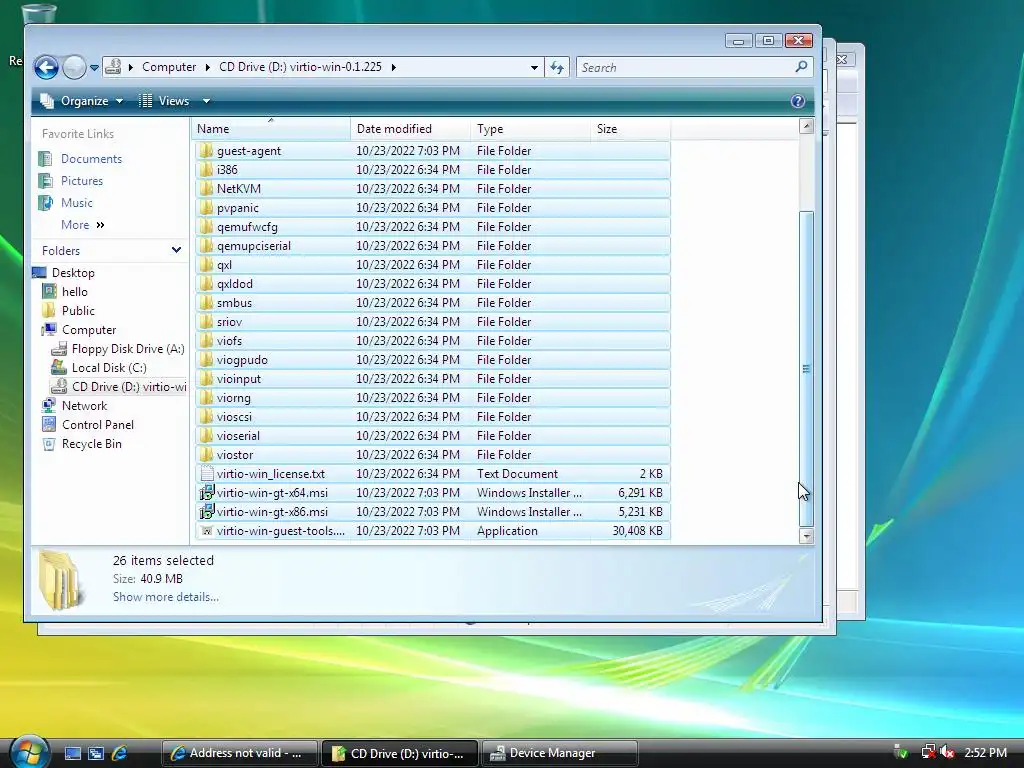Click scrollbar up arrow in file list

(x=807, y=126)
